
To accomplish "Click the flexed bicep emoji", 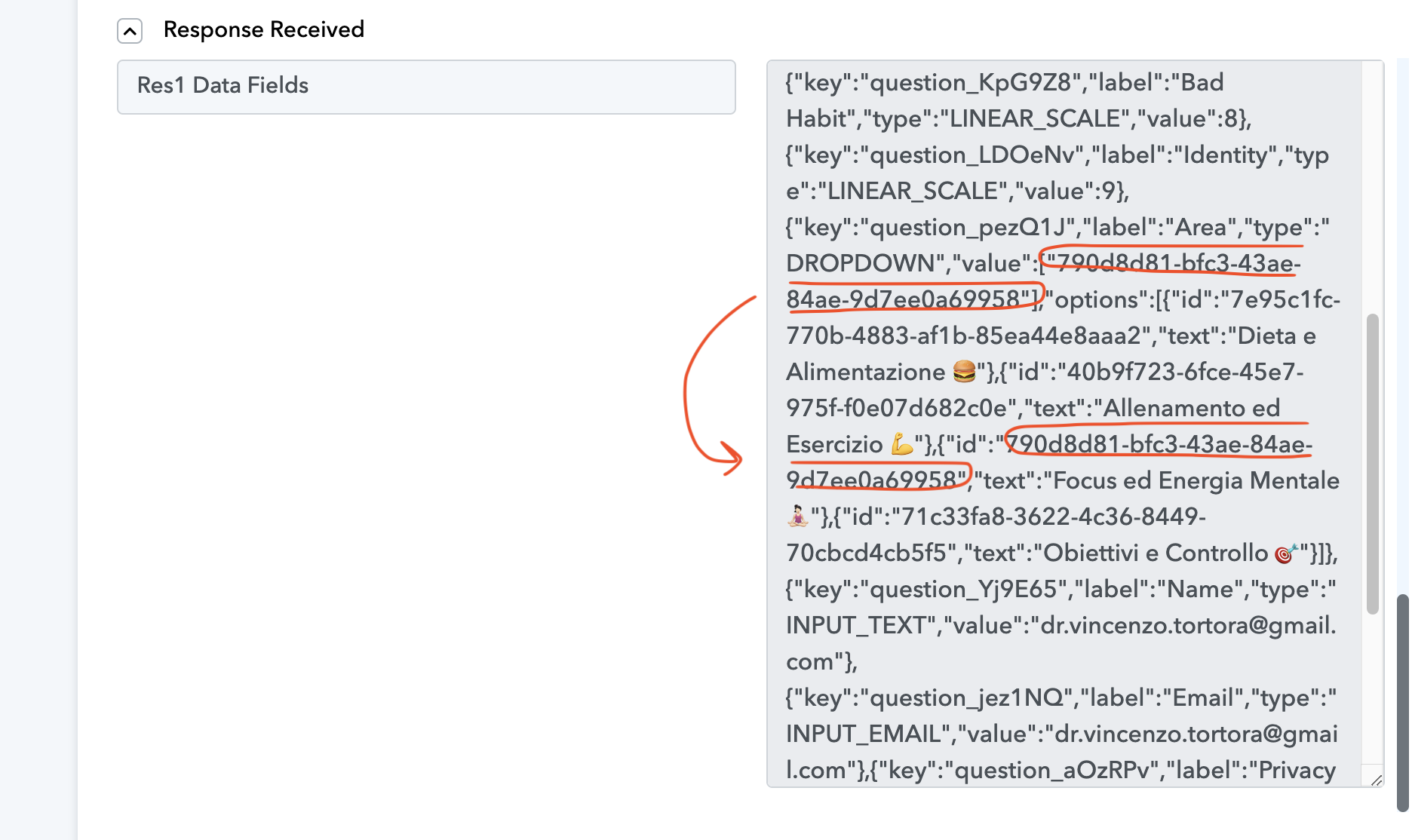I will [902, 443].
